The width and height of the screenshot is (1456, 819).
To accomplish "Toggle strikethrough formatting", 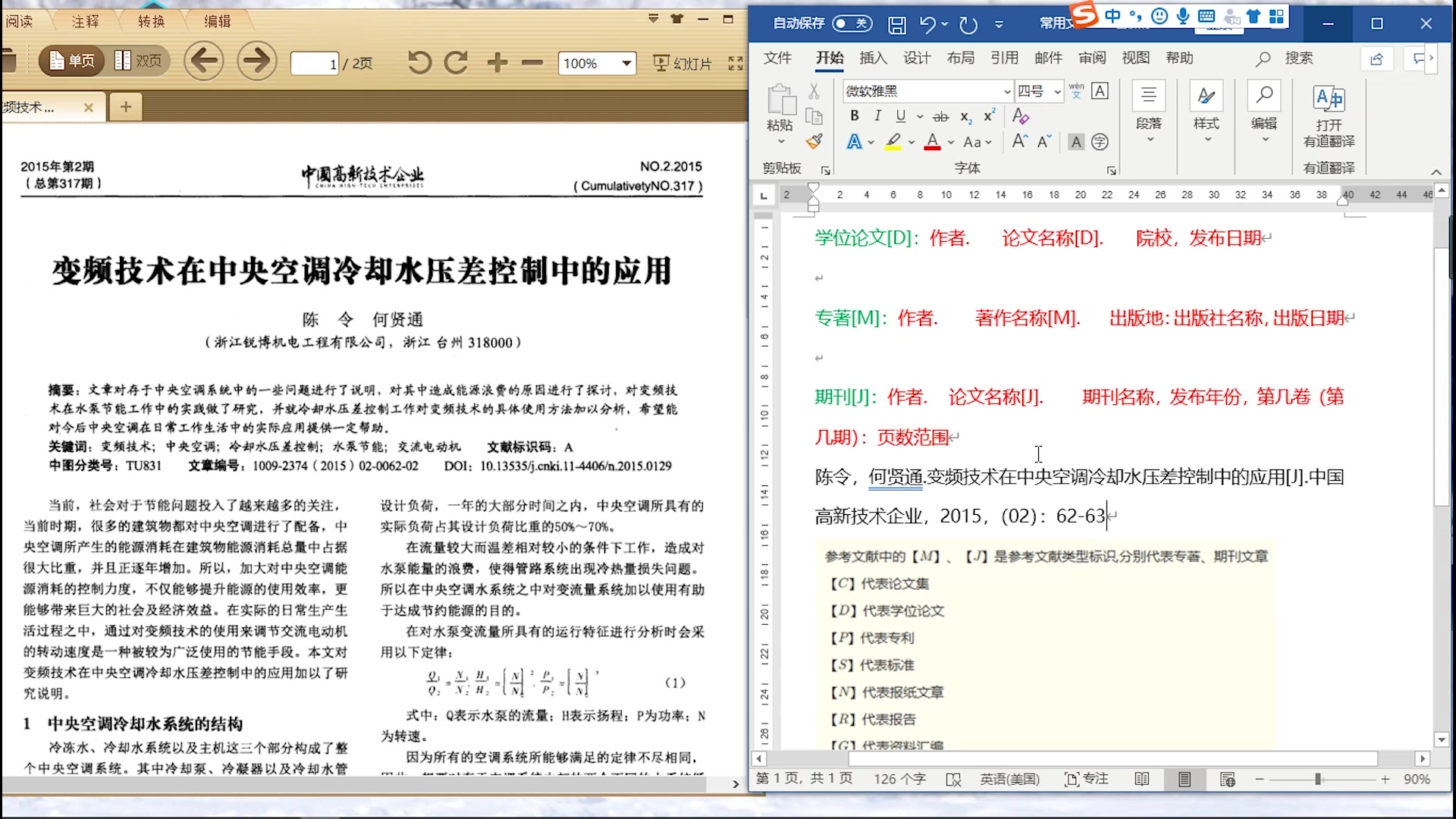I will (940, 117).
